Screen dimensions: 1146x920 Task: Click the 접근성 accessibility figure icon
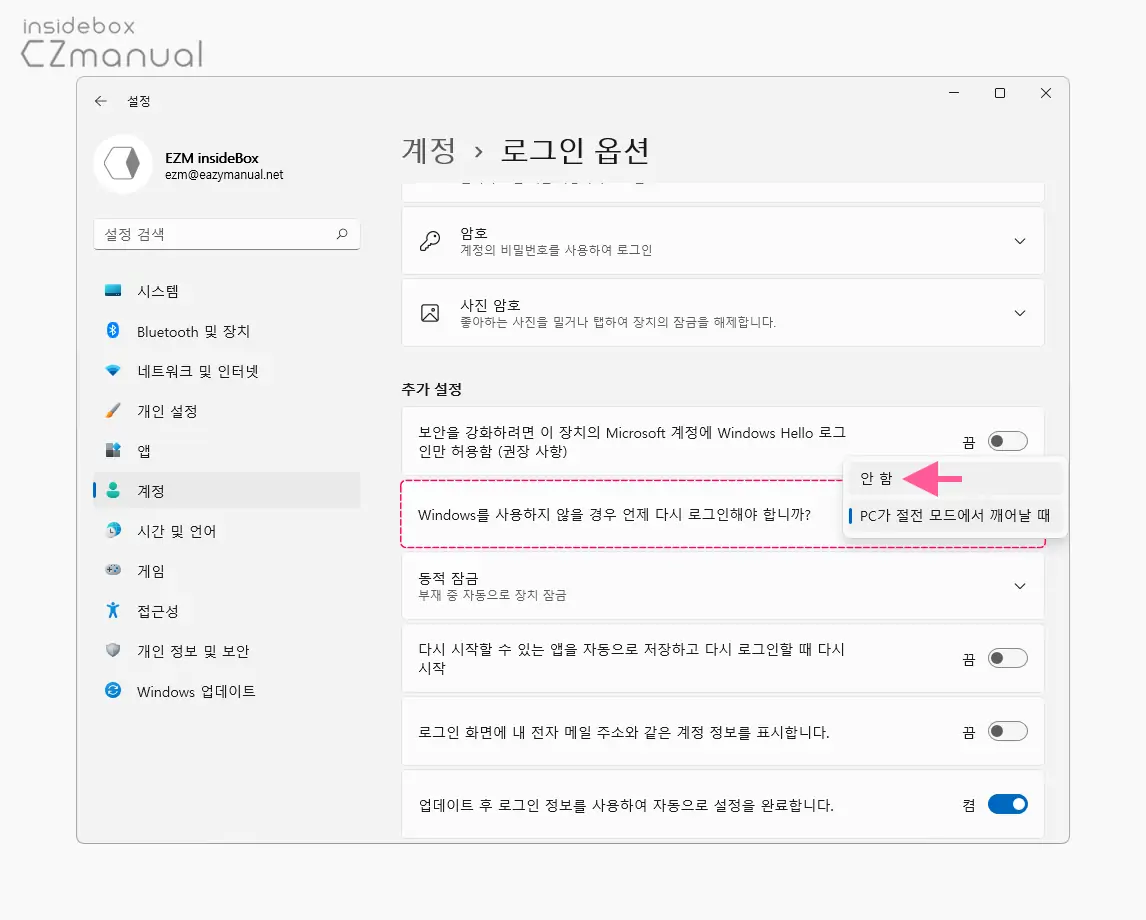pos(113,610)
